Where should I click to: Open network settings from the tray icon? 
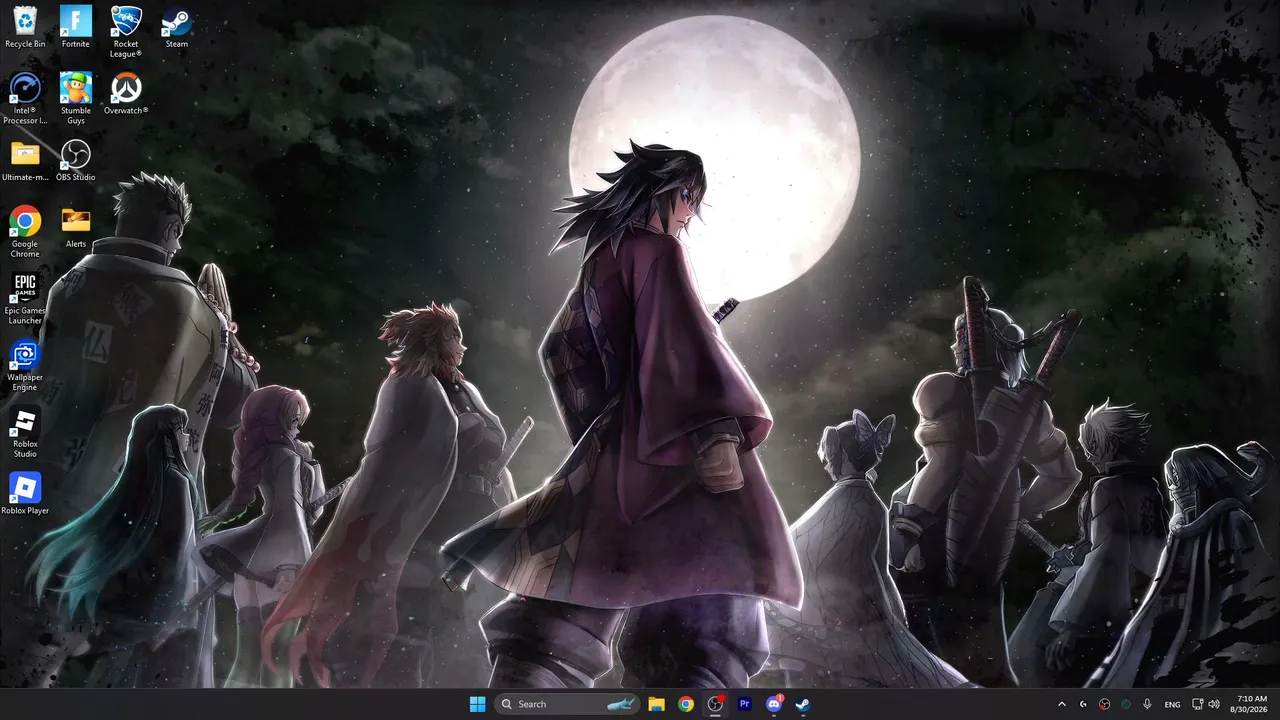point(1196,704)
